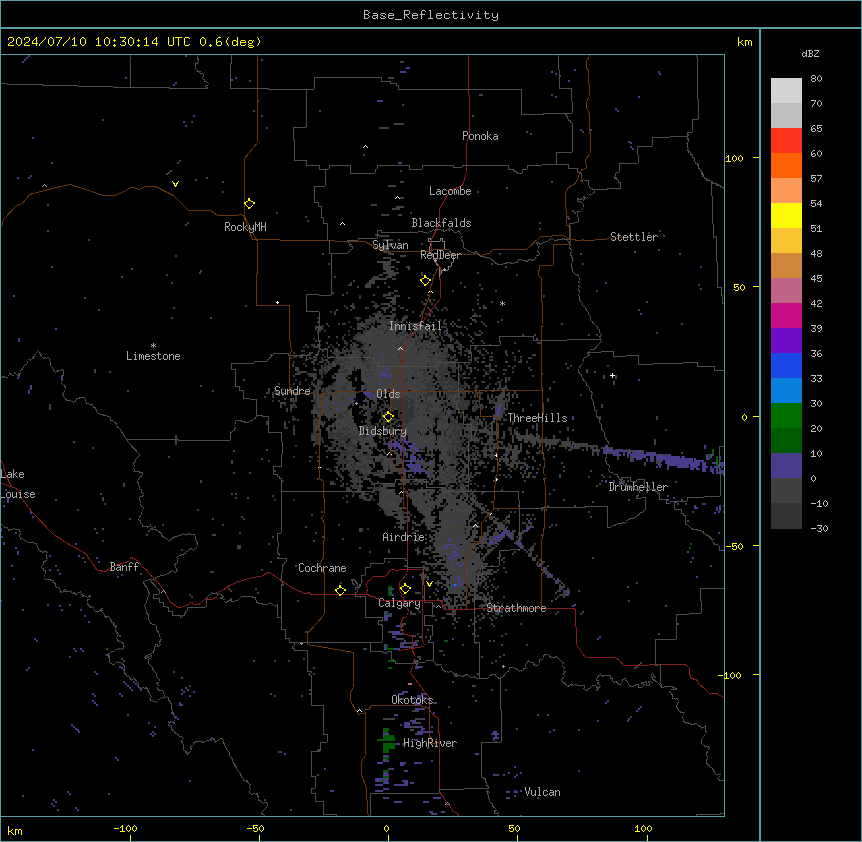
Task: Click the Vulcan city label
Action: click(x=542, y=792)
